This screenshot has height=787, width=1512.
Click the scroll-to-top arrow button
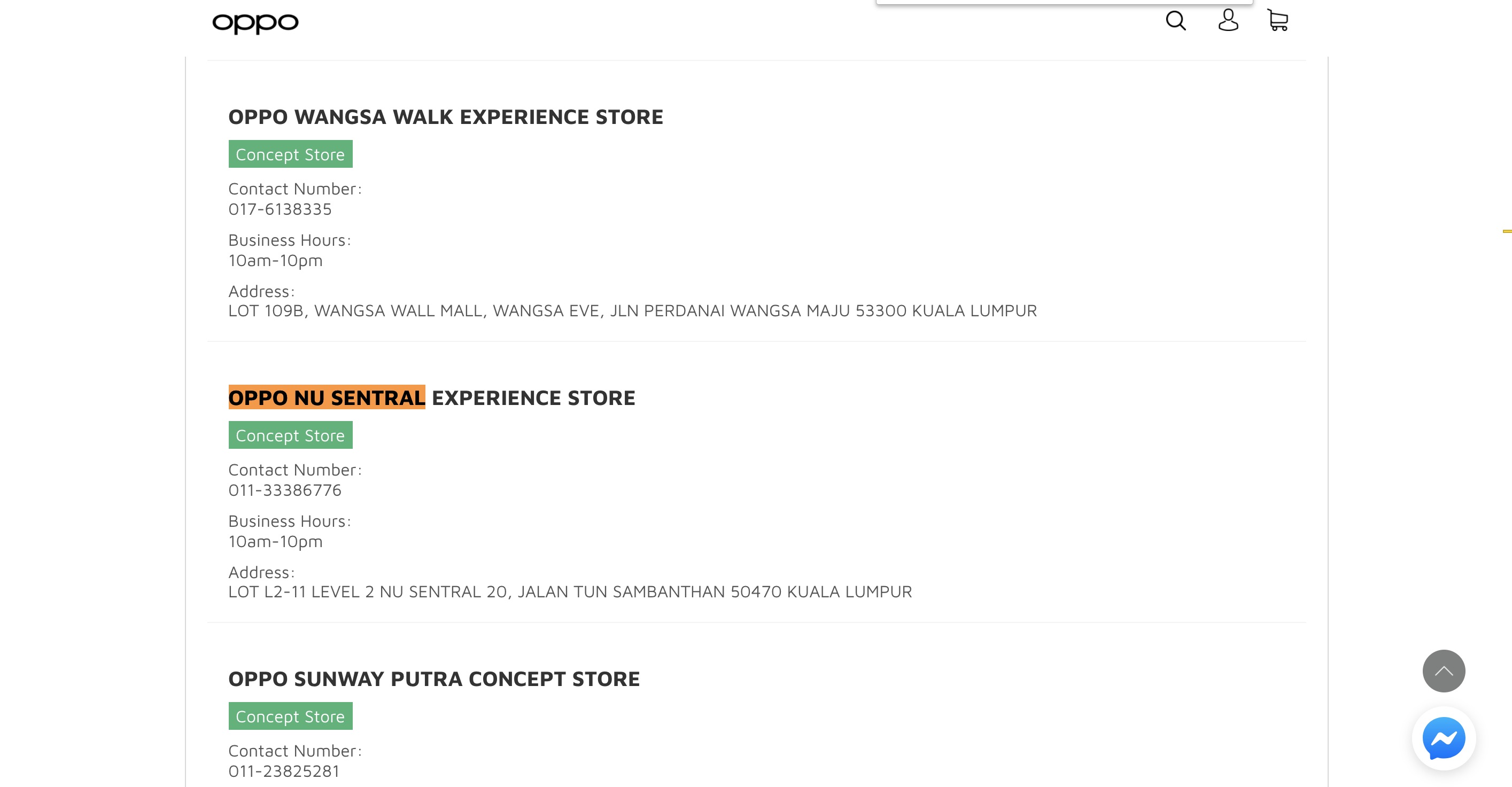(1443, 670)
